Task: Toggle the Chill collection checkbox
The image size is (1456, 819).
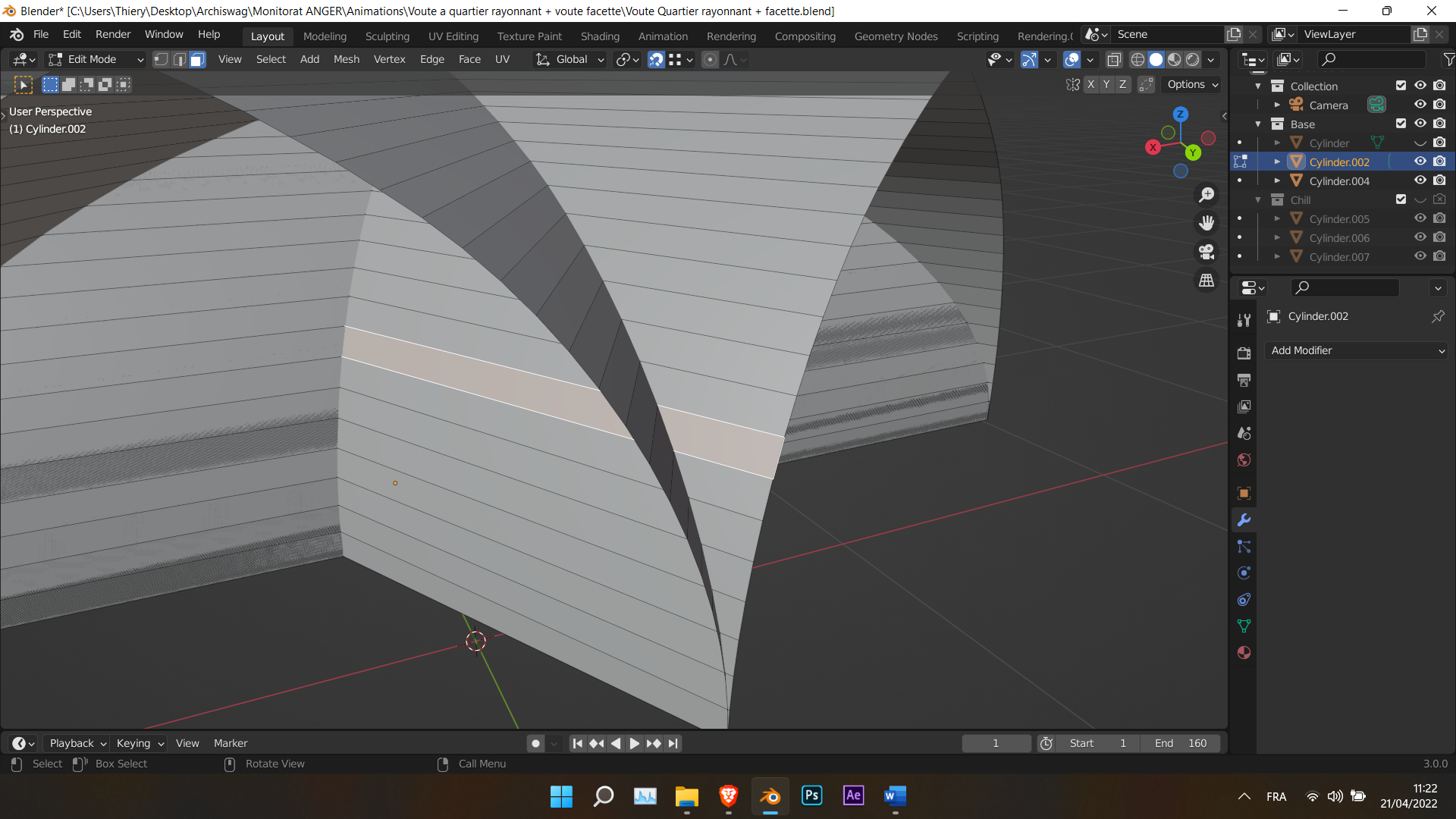Action: [x=1401, y=199]
